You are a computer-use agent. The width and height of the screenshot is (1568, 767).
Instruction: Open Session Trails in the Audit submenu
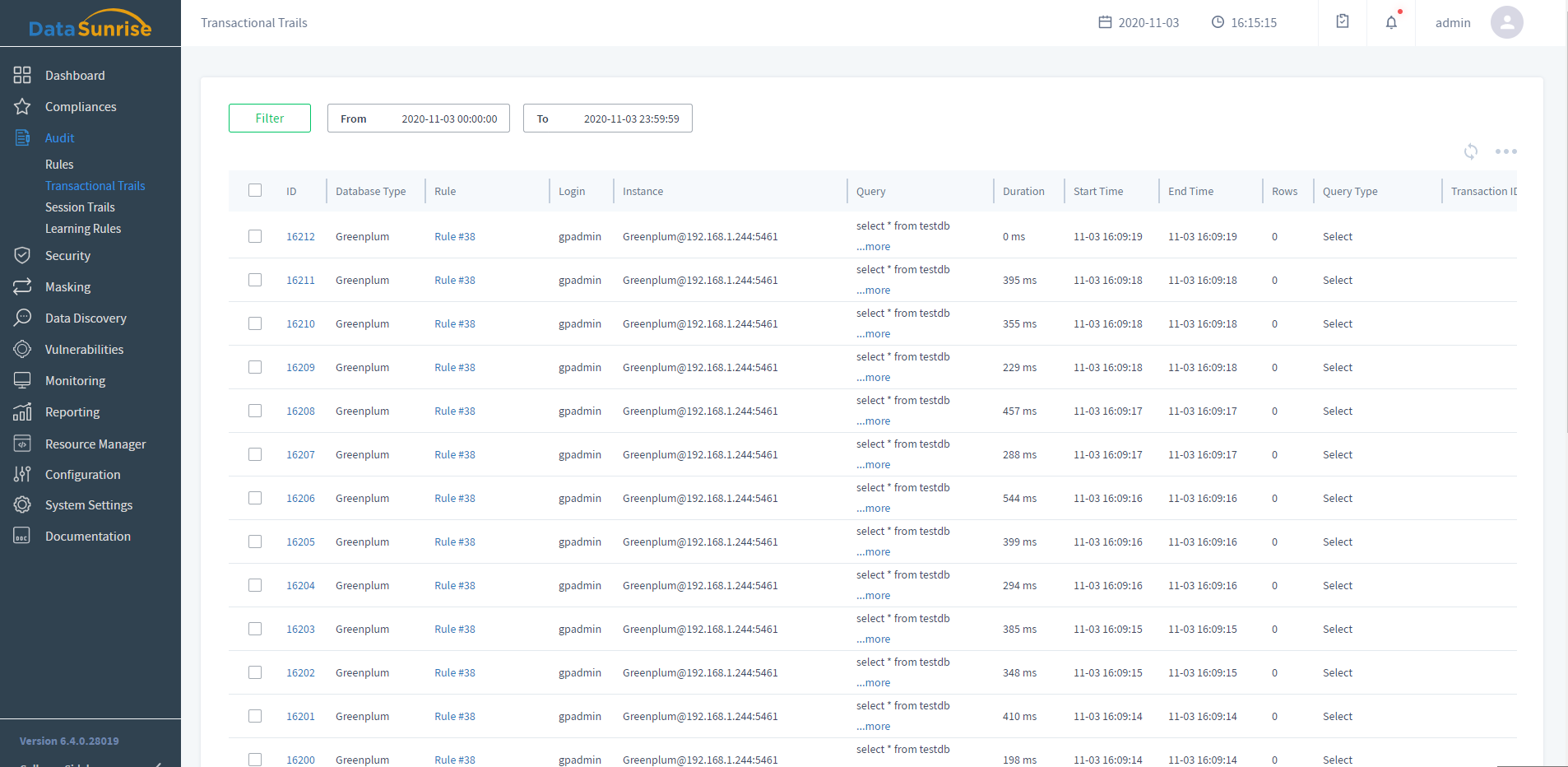click(x=80, y=207)
